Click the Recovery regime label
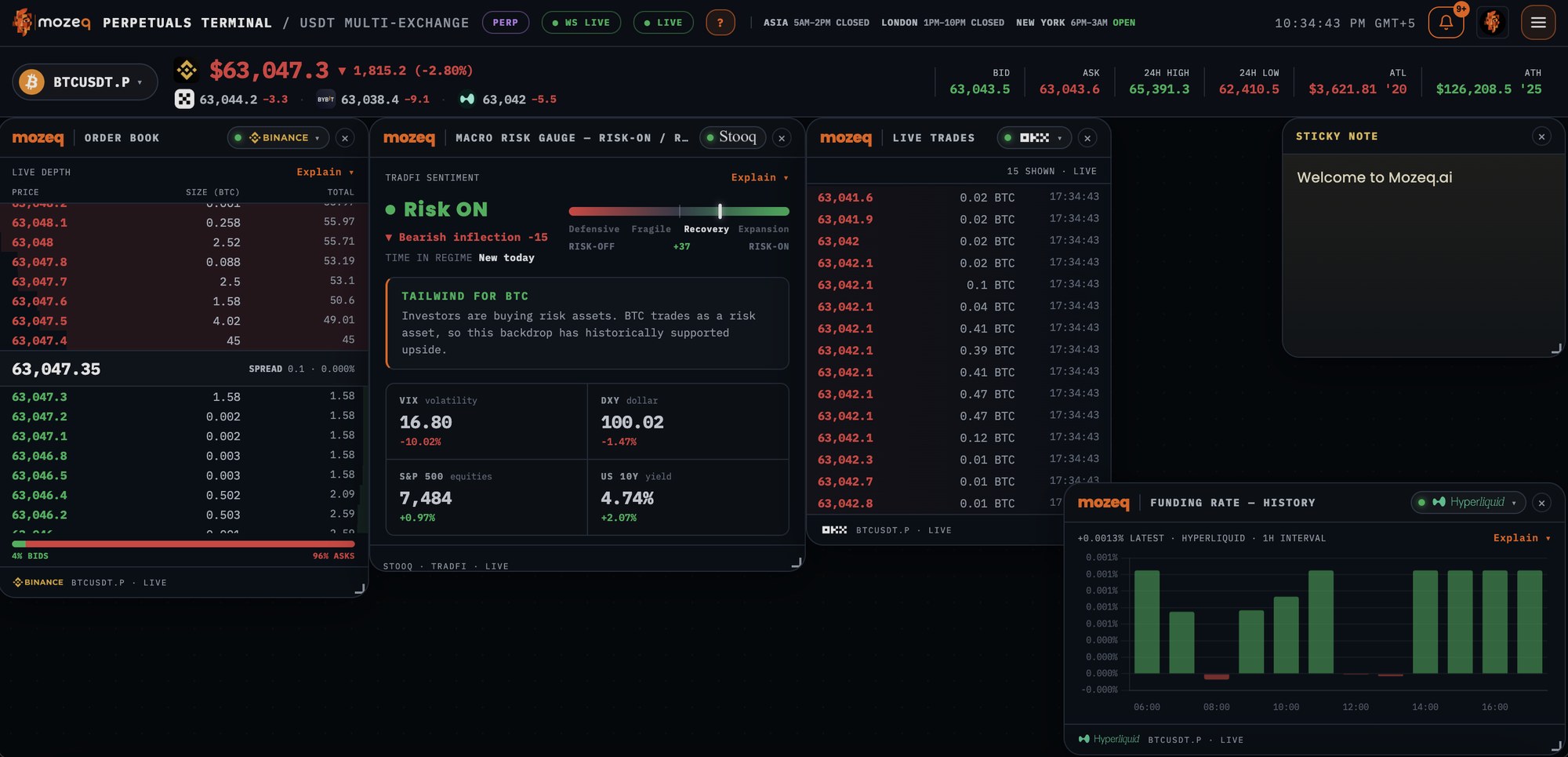This screenshot has width=1568, height=757. coord(706,229)
